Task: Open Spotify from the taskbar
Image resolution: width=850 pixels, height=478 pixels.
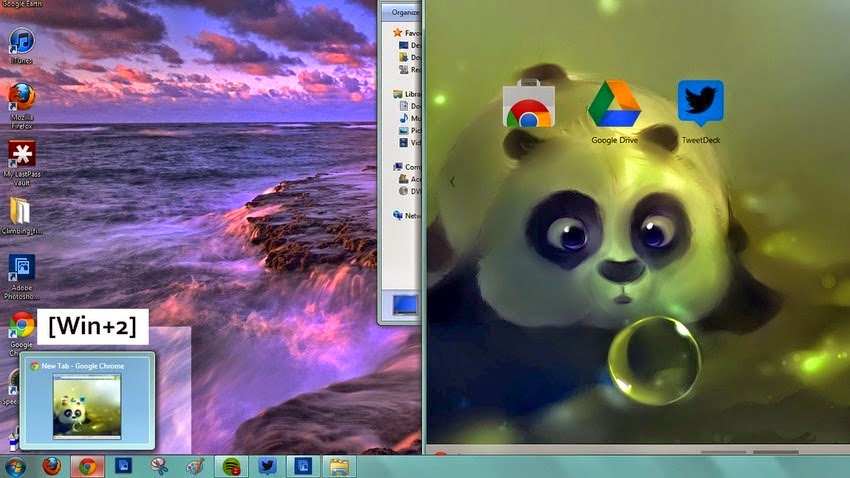Action: coord(231,466)
